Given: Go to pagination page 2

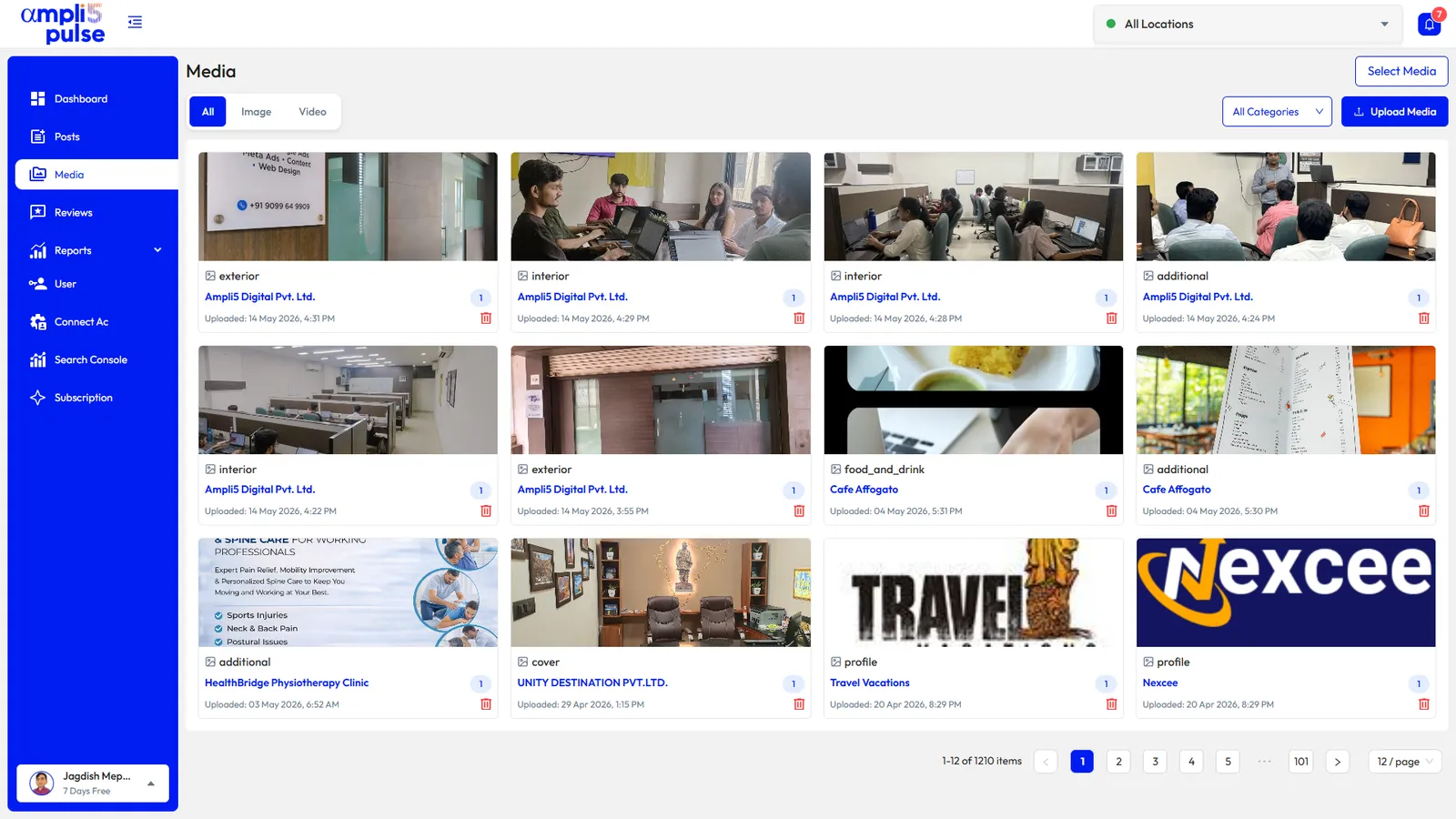Looking at the screenshot, I should point(1118,762).
